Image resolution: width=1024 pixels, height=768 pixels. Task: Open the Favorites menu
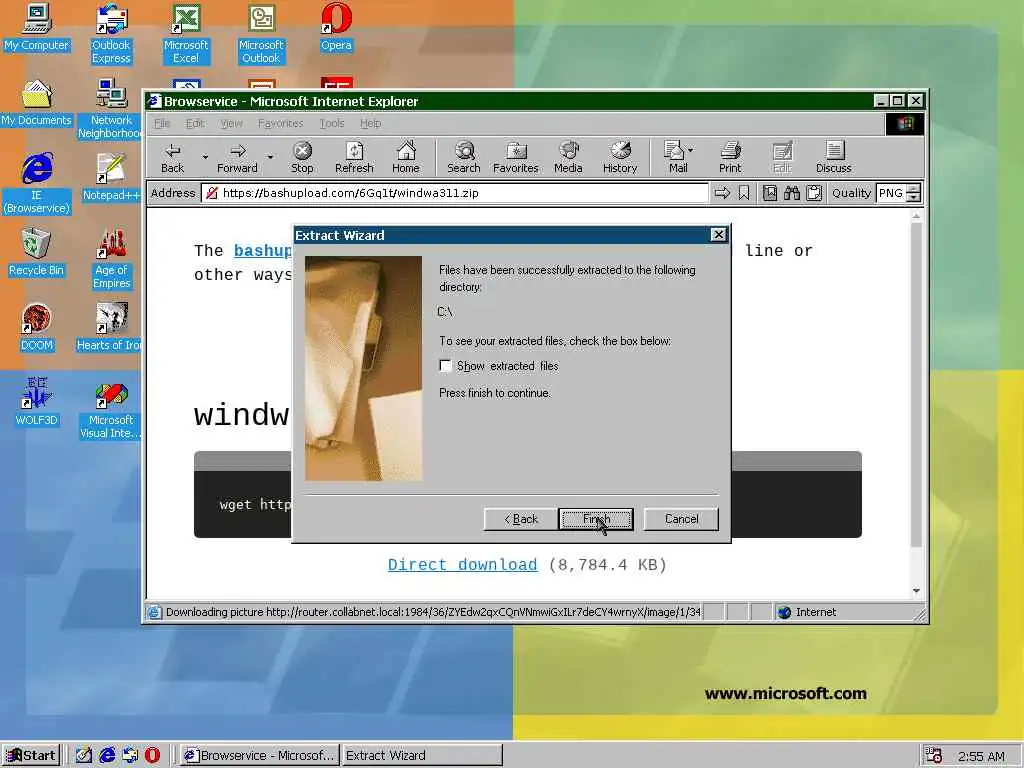click(x=280, y=123)
